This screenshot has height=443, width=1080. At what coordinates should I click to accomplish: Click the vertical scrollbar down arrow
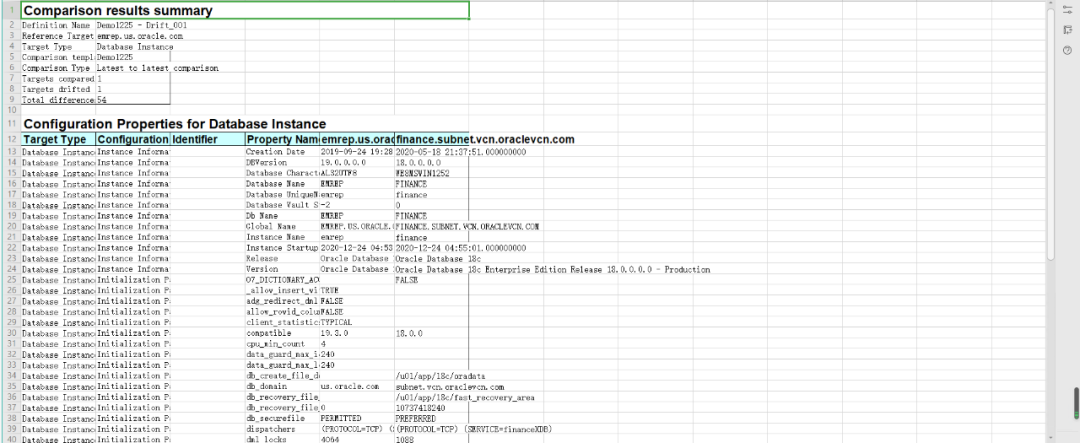(1049, 437)
